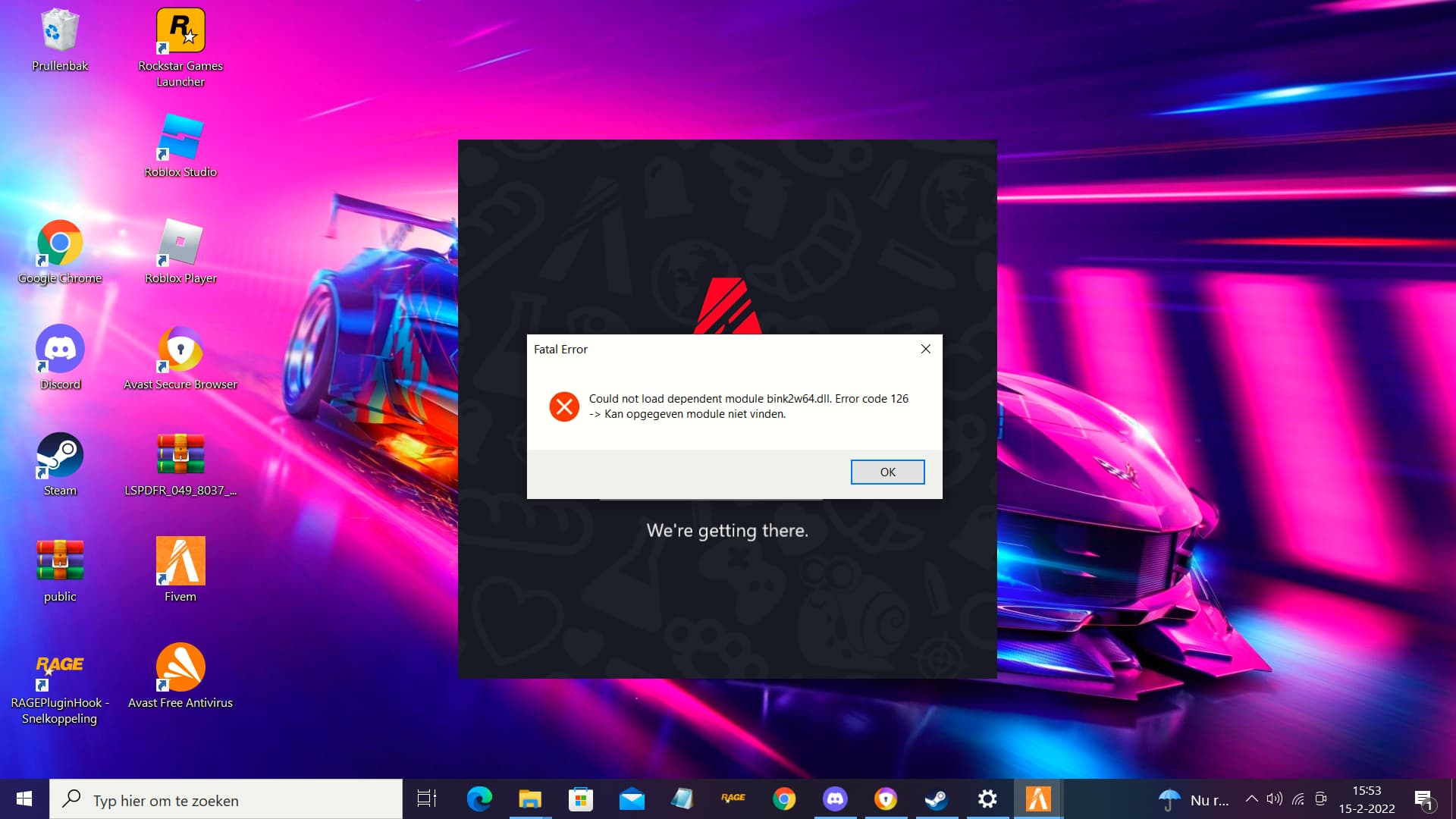Open RAGE Plugin Hook from the taskbar
1456x819 pixels.
[733, 799]
